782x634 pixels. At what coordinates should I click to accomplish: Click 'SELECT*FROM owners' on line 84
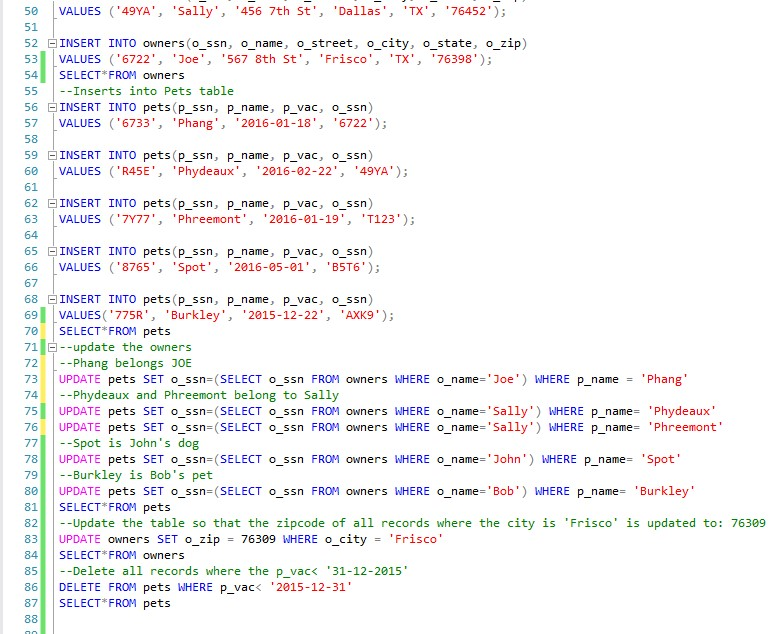pos(122,555)
